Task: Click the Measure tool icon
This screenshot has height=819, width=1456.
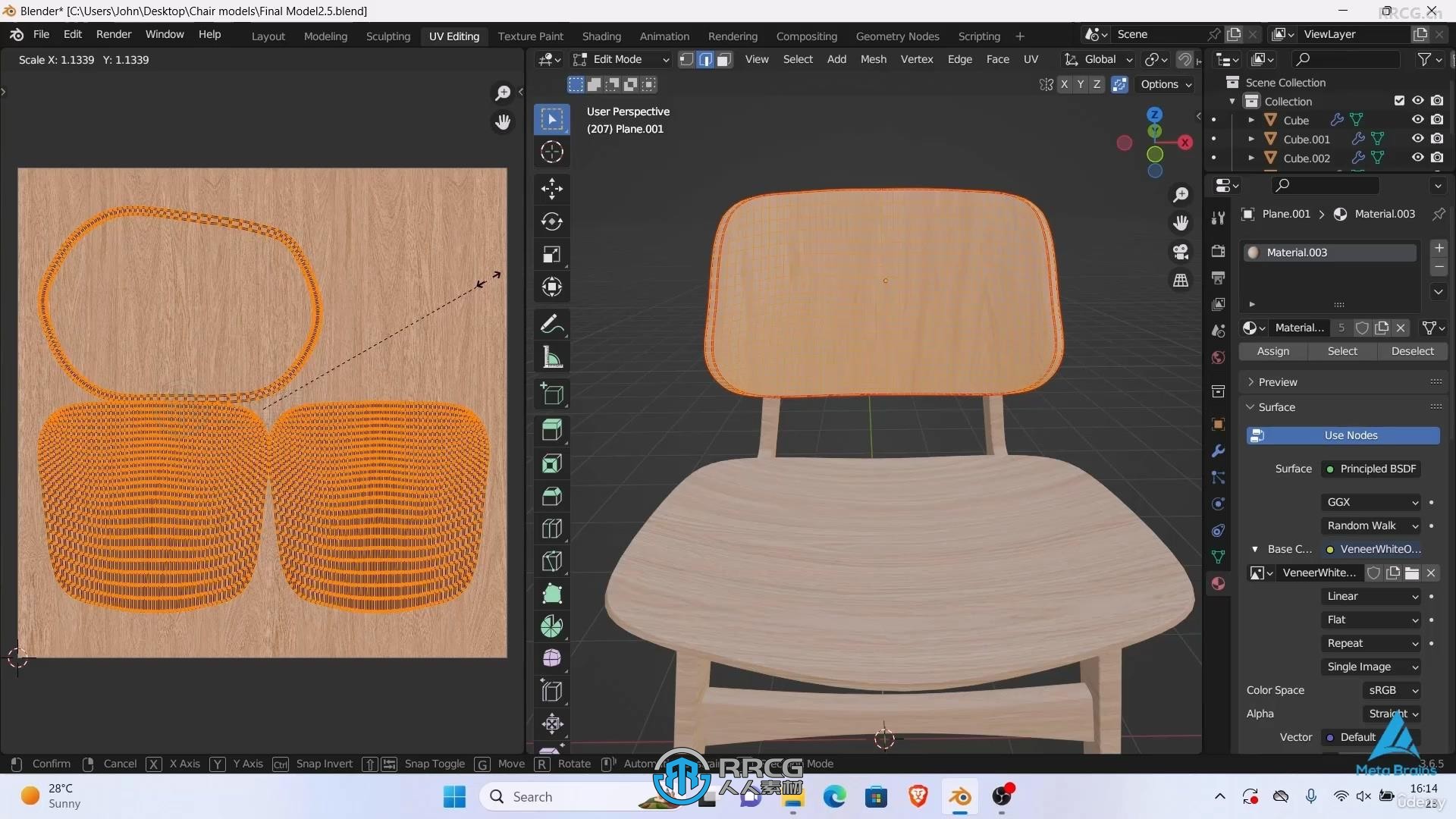Action: pyautogui.click(x=553, y=358)
